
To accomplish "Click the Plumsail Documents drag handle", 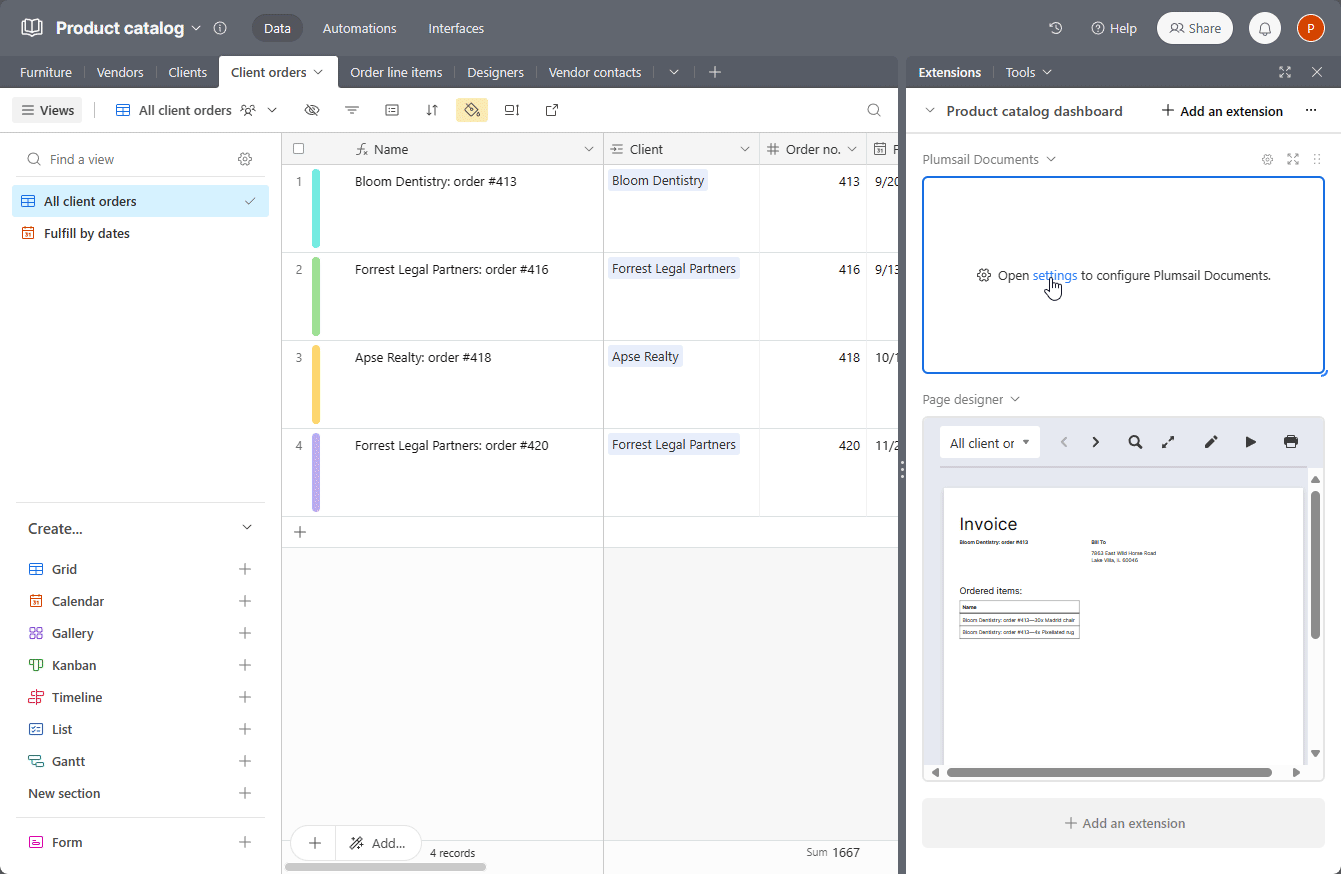I will click(x=1317, y=159).
